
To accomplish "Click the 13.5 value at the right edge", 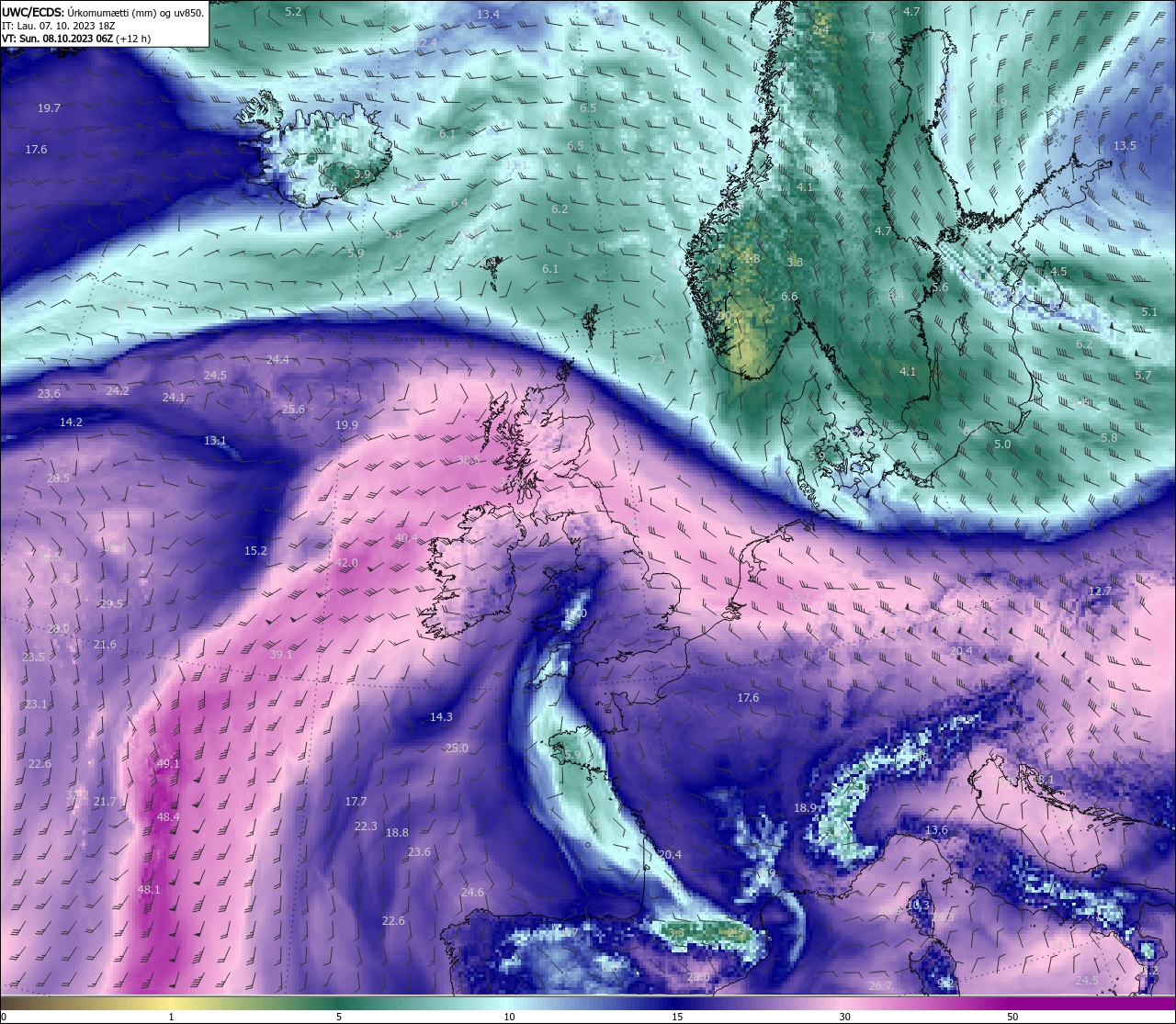I will [x=1125, y=146].
